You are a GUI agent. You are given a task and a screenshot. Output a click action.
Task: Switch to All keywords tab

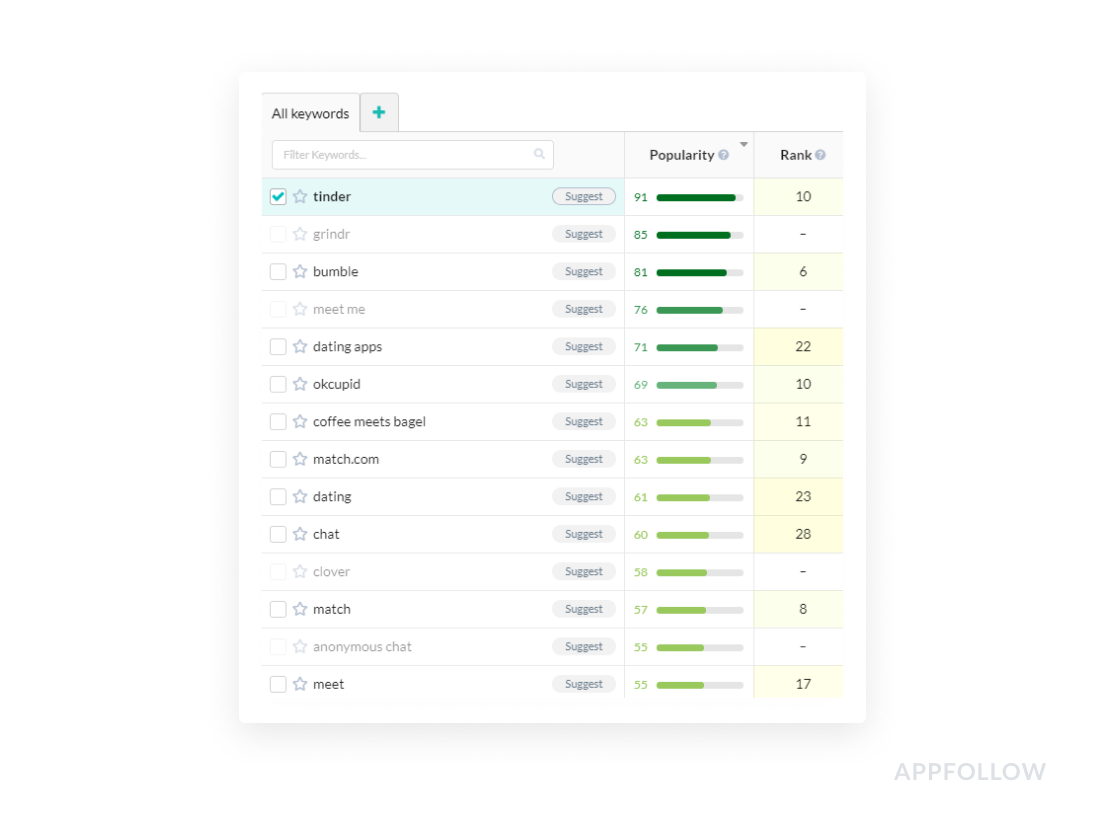(x=310, y=114)
